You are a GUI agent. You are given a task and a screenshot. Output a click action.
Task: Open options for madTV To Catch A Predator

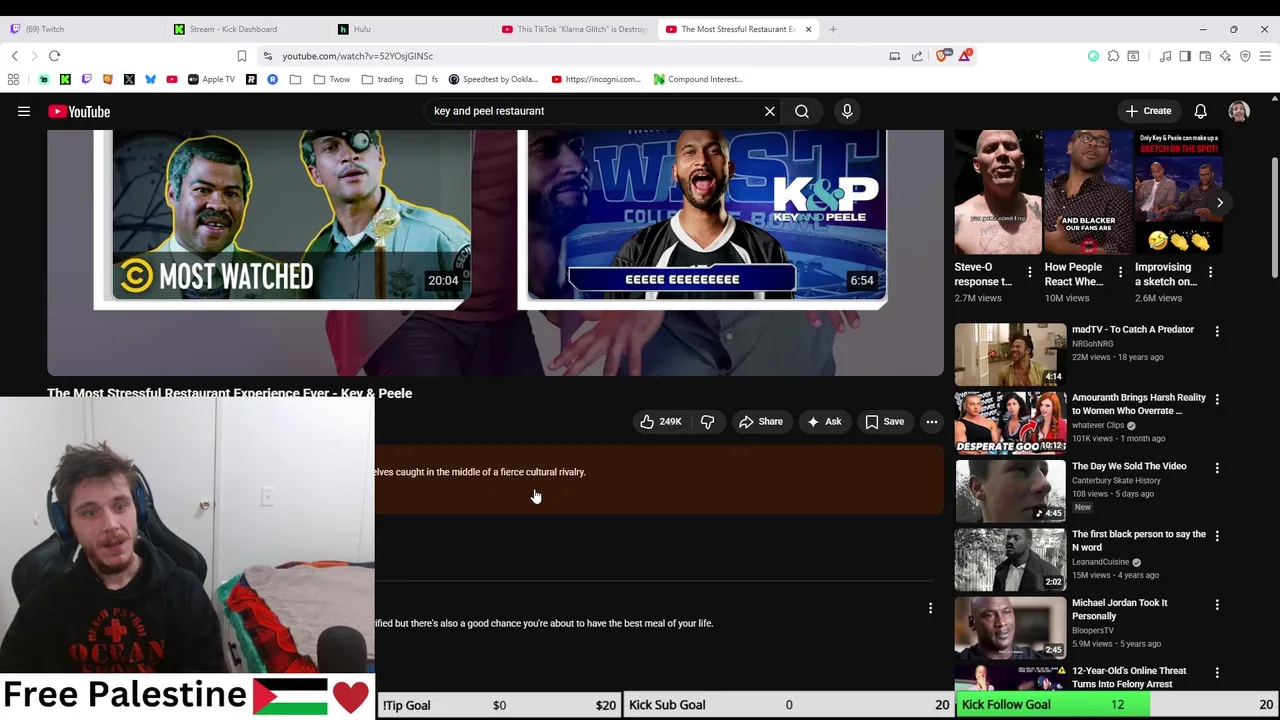1217,331
